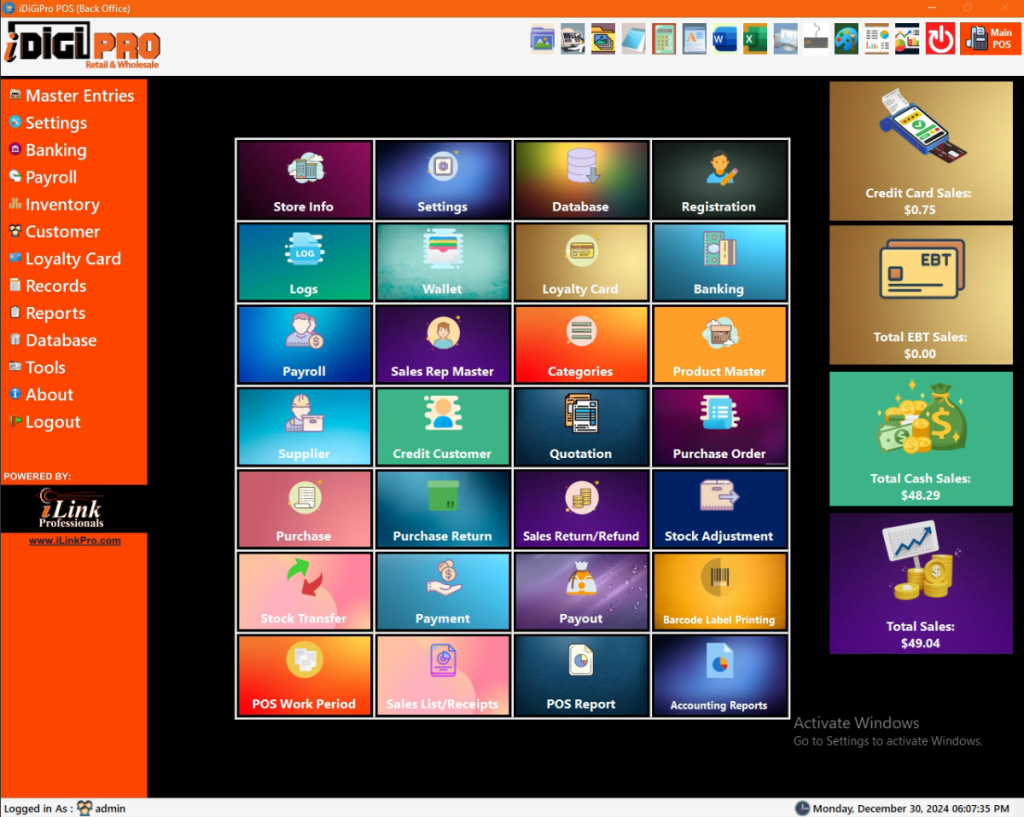Select Loyalty Card in the left sidebar
Image resolution: width=1024 pixels, height=817 pixels.
click(65, 259)
